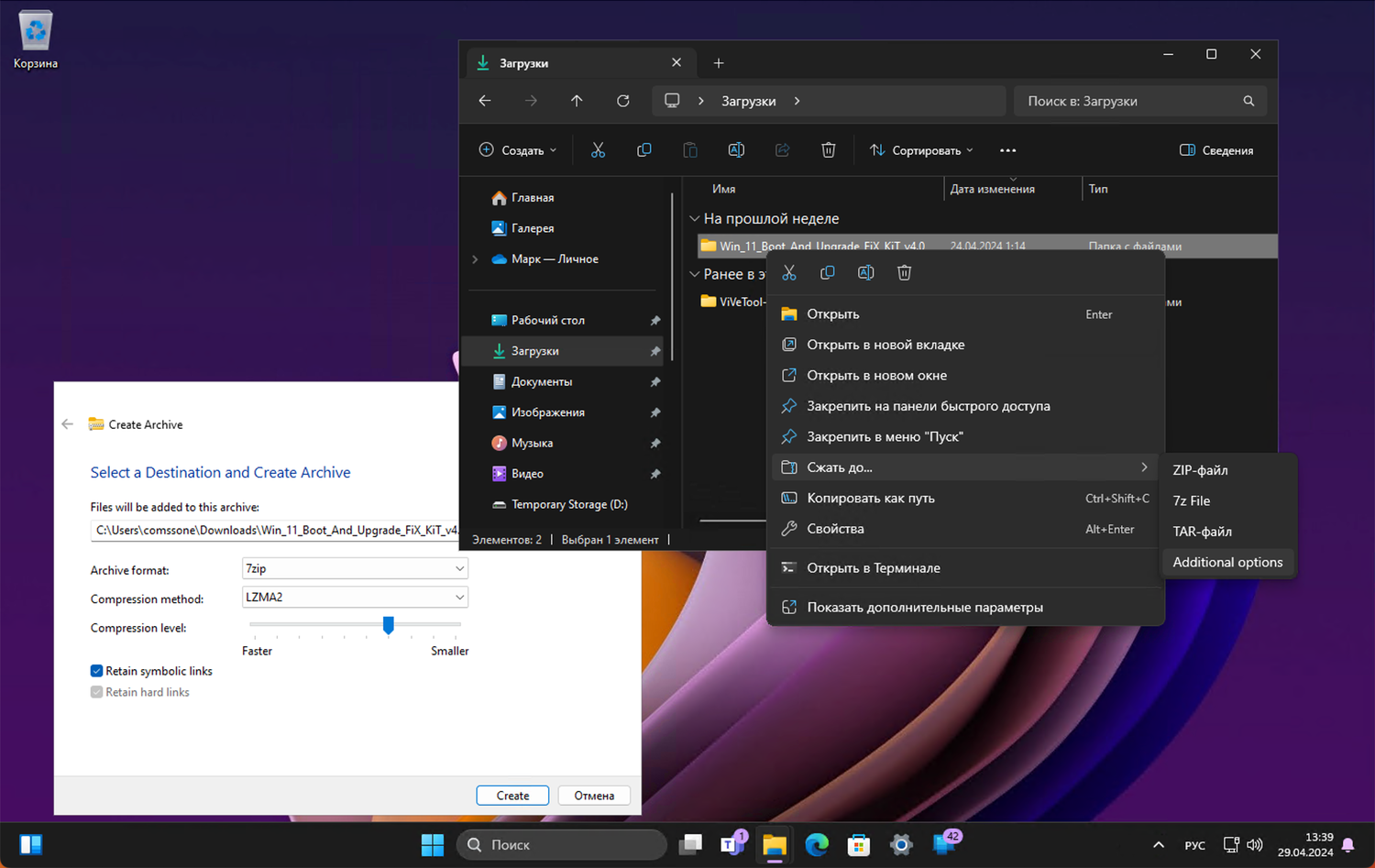
Task: Open Microsoft Edge from the taskbar
Action: (x=816, y=844)
